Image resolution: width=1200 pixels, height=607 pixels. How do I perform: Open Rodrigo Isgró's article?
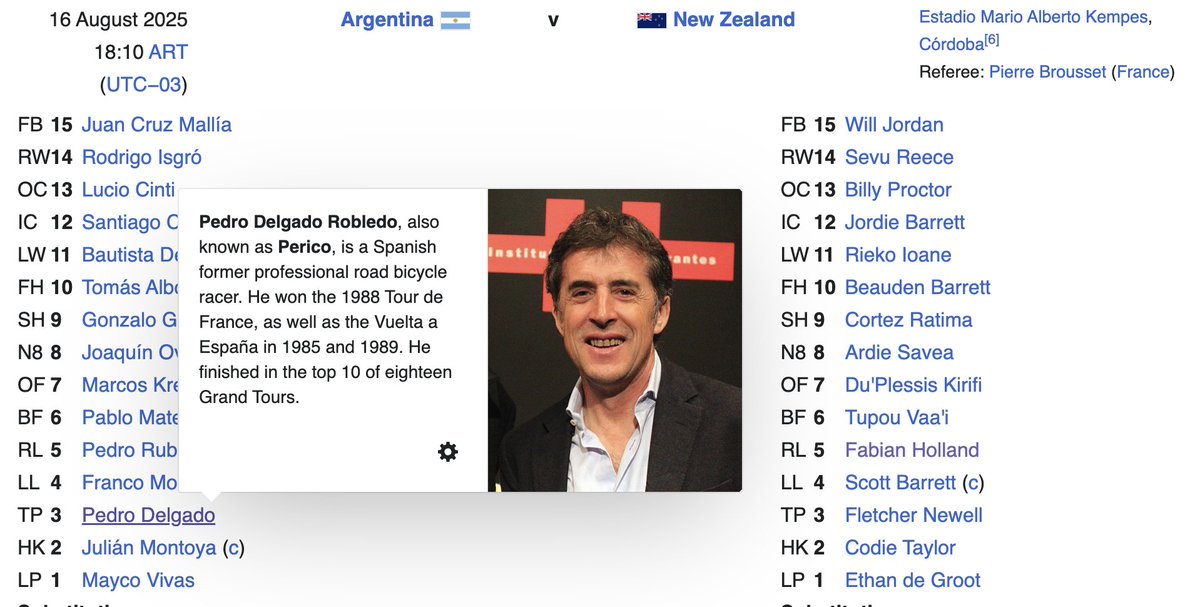pos(142,157)
